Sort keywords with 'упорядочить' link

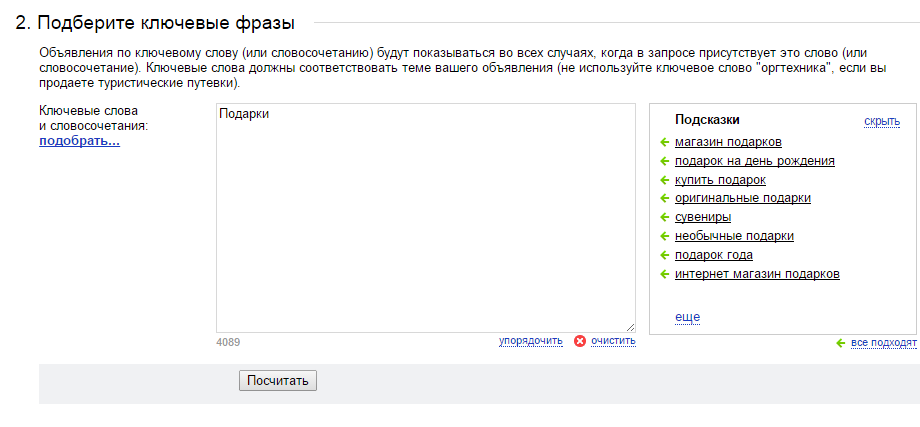point(530,341)
